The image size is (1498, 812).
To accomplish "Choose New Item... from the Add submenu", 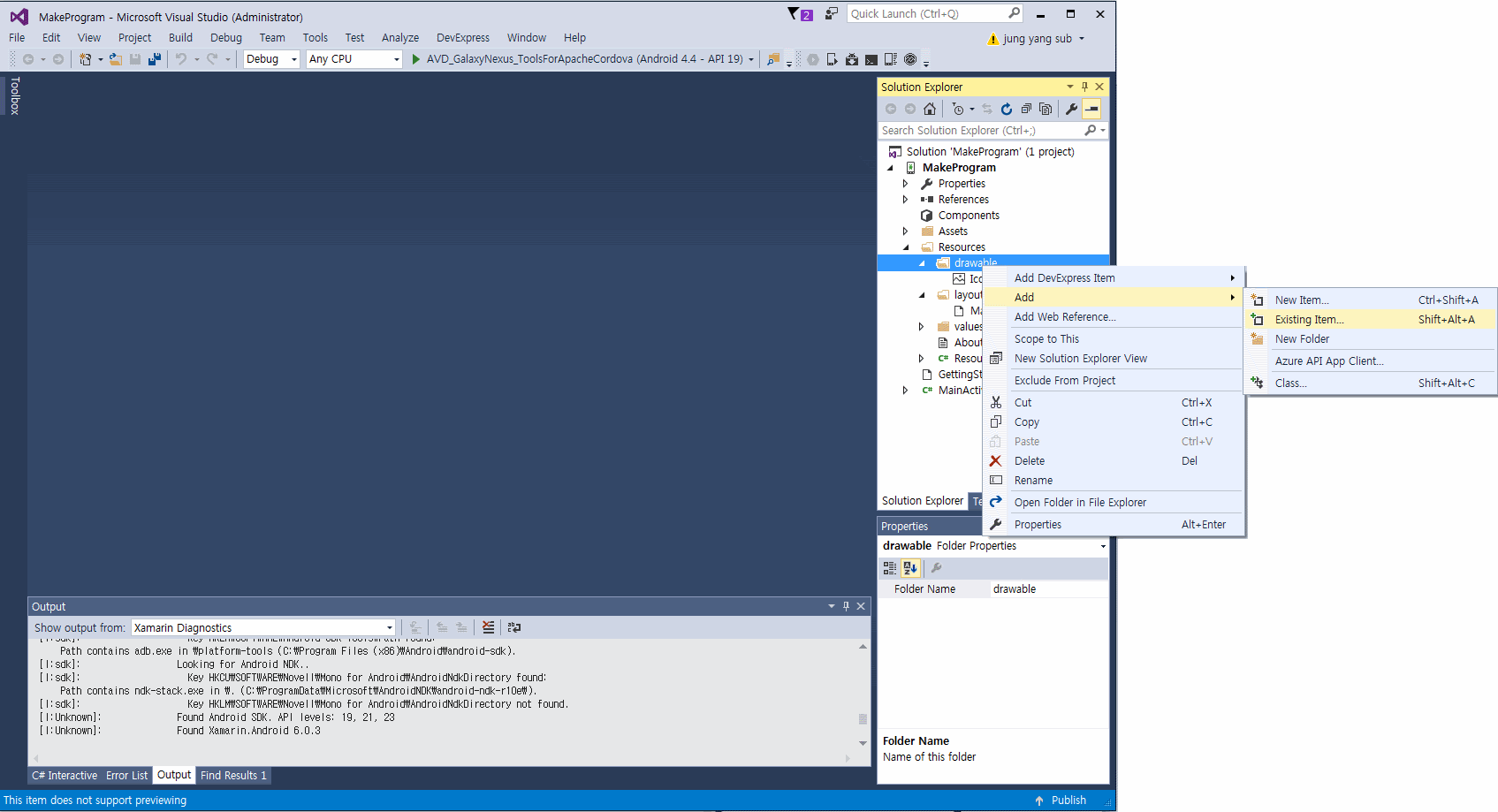I will [1370, 300].
